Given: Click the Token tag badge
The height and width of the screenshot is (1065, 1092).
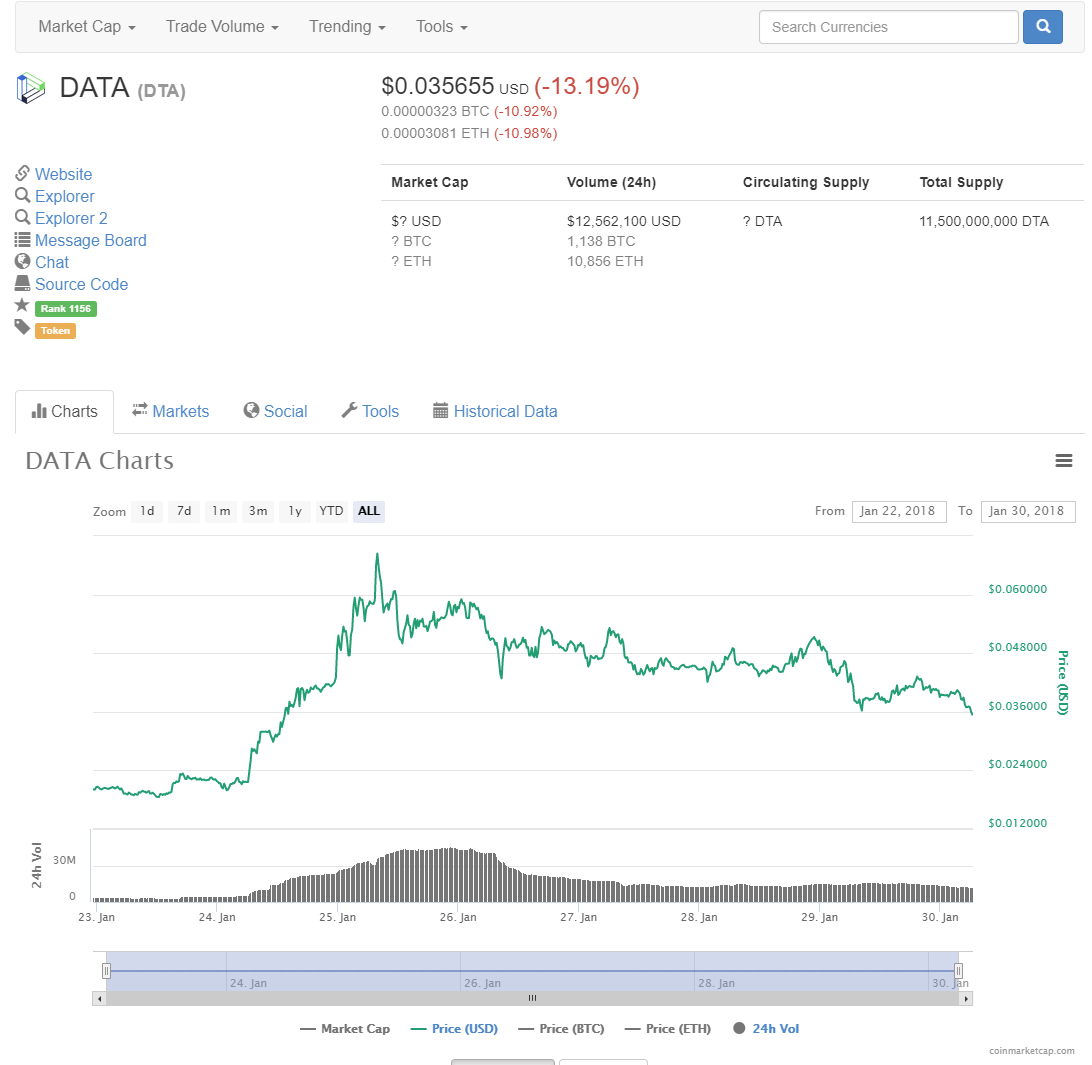Looking at the screenshot, I should coord(56,331).
